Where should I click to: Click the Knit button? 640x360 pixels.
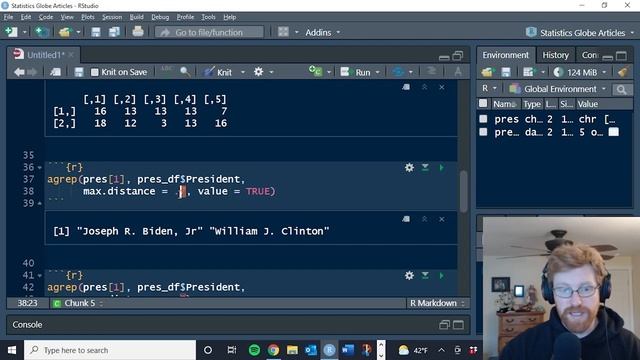218,72
